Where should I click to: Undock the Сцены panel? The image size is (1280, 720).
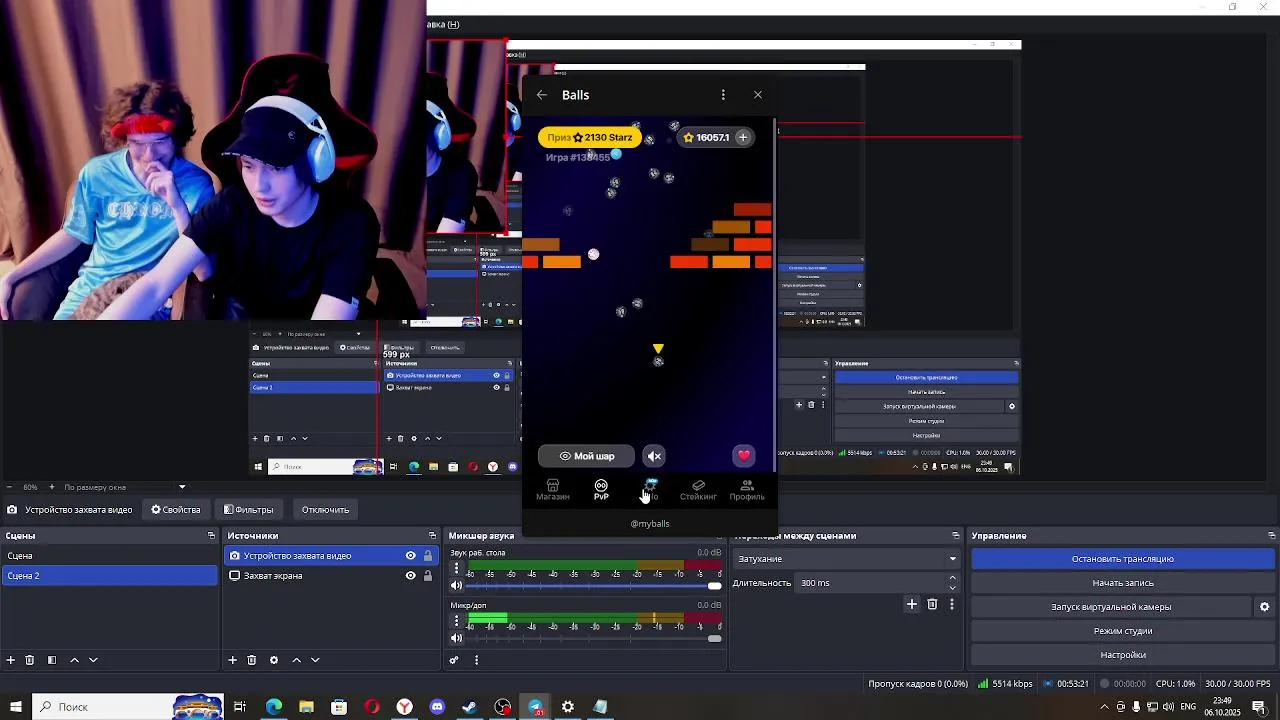point(211,536)
